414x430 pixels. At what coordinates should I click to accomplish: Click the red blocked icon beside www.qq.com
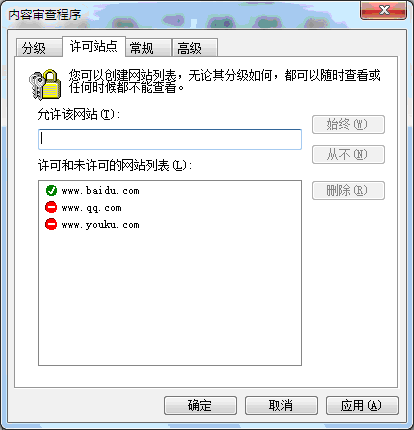click(51, 207)
